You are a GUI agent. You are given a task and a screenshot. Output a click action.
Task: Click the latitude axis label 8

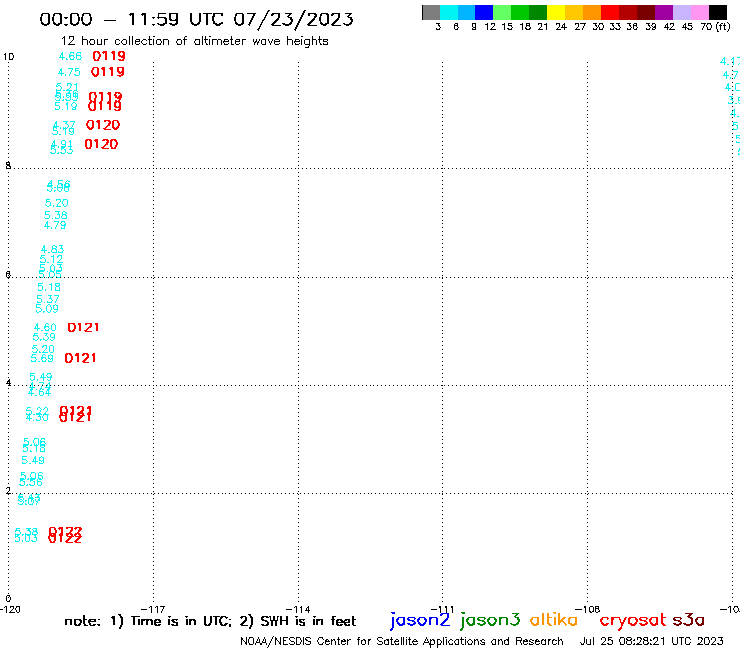click(8, 166)
